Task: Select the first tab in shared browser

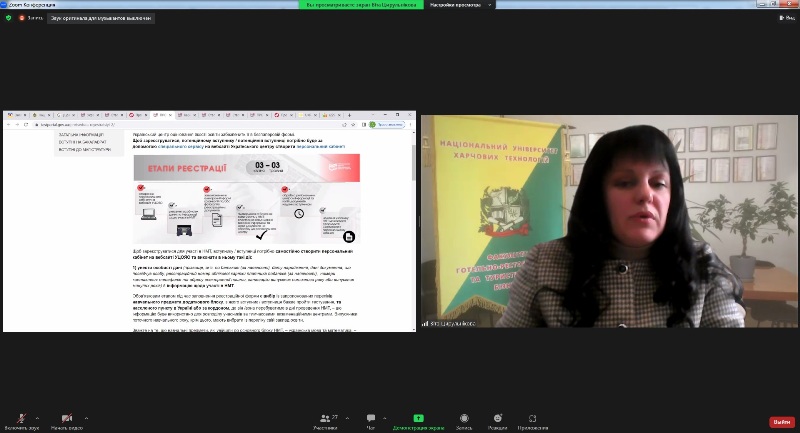Action: (x=17, y=115)
